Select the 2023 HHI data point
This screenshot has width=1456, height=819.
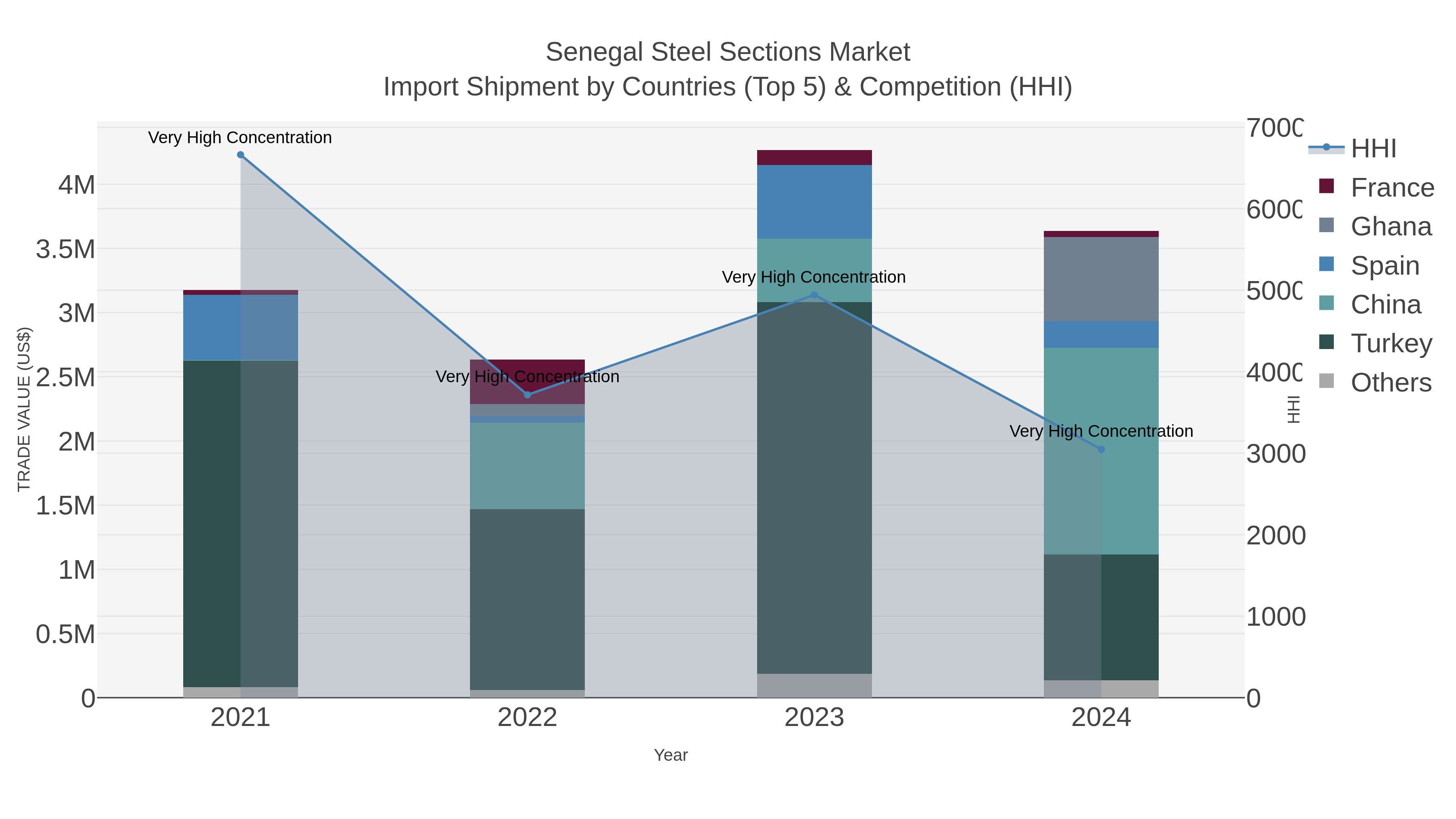click(x=815, y=294)
